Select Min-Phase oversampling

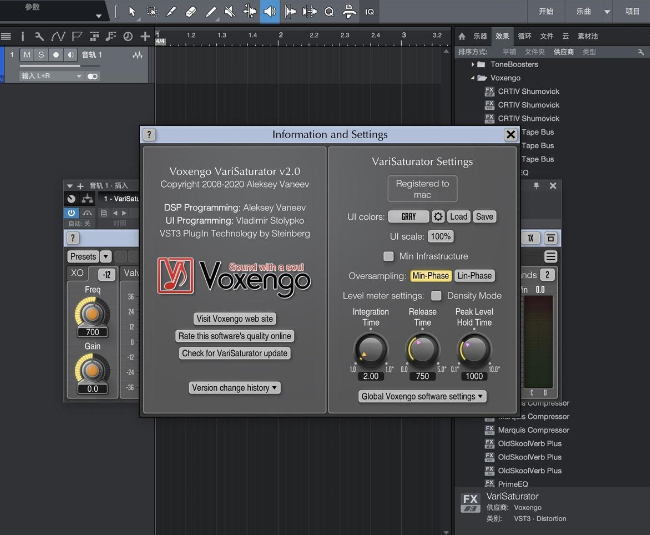pos(430,276)
